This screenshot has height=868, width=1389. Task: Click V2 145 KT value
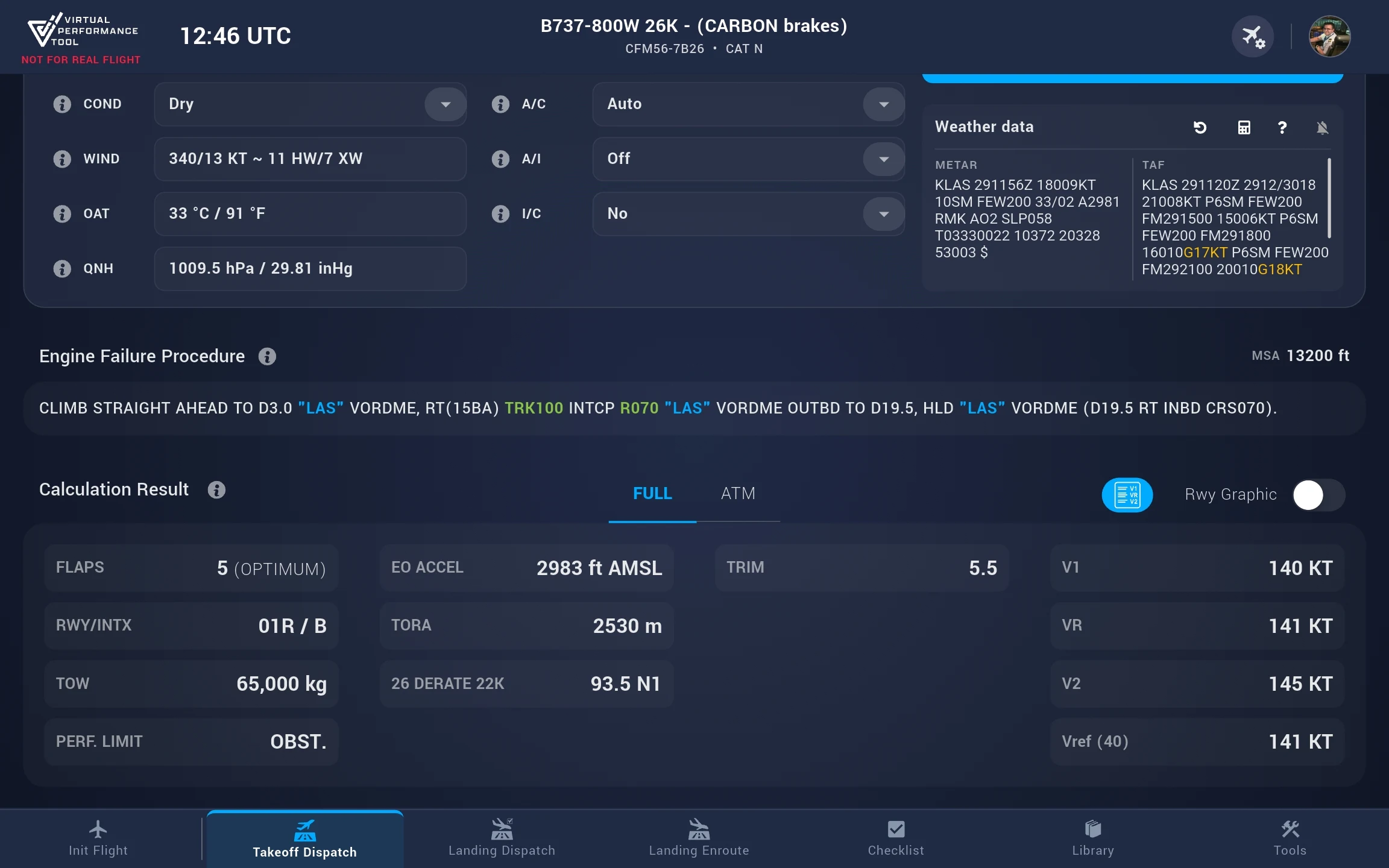point(1197,684)
